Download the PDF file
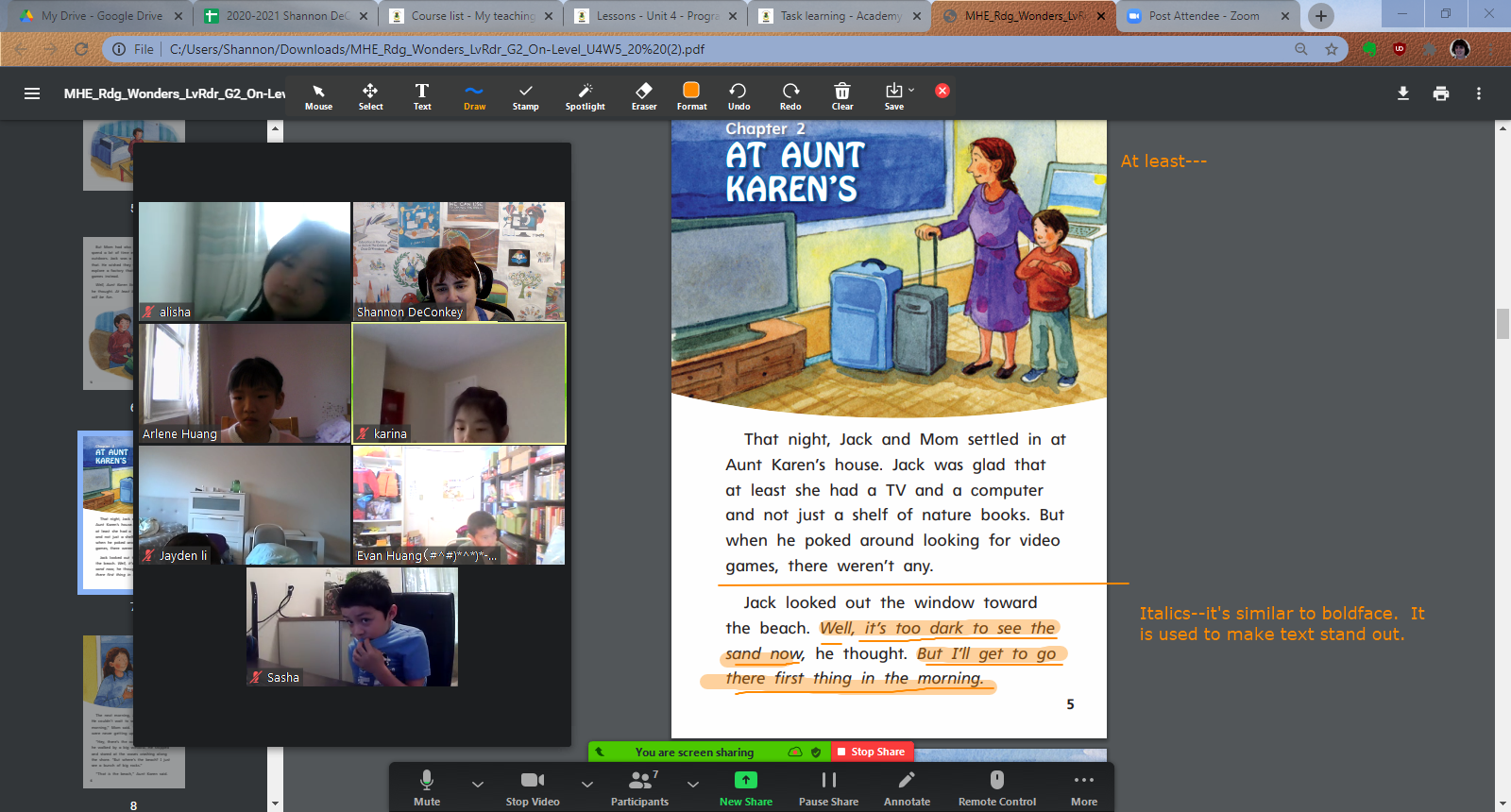The height and width of the screenshot is (812, 1511). (x=1403, y=93)
